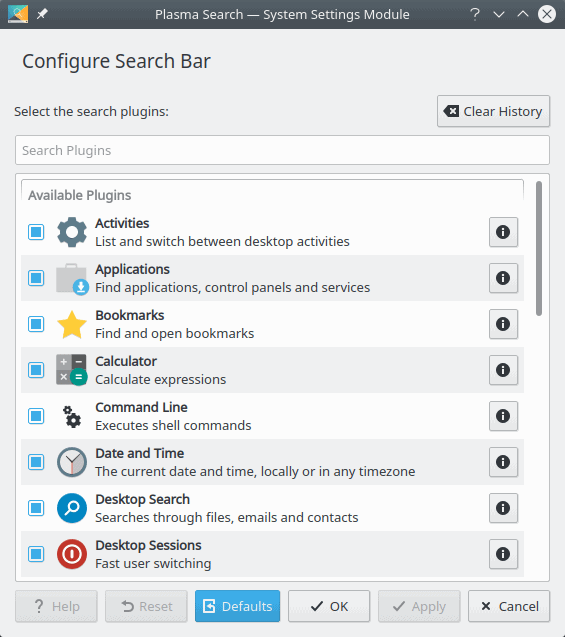
Task: Click the Clear History button
Action: [494, 111]
